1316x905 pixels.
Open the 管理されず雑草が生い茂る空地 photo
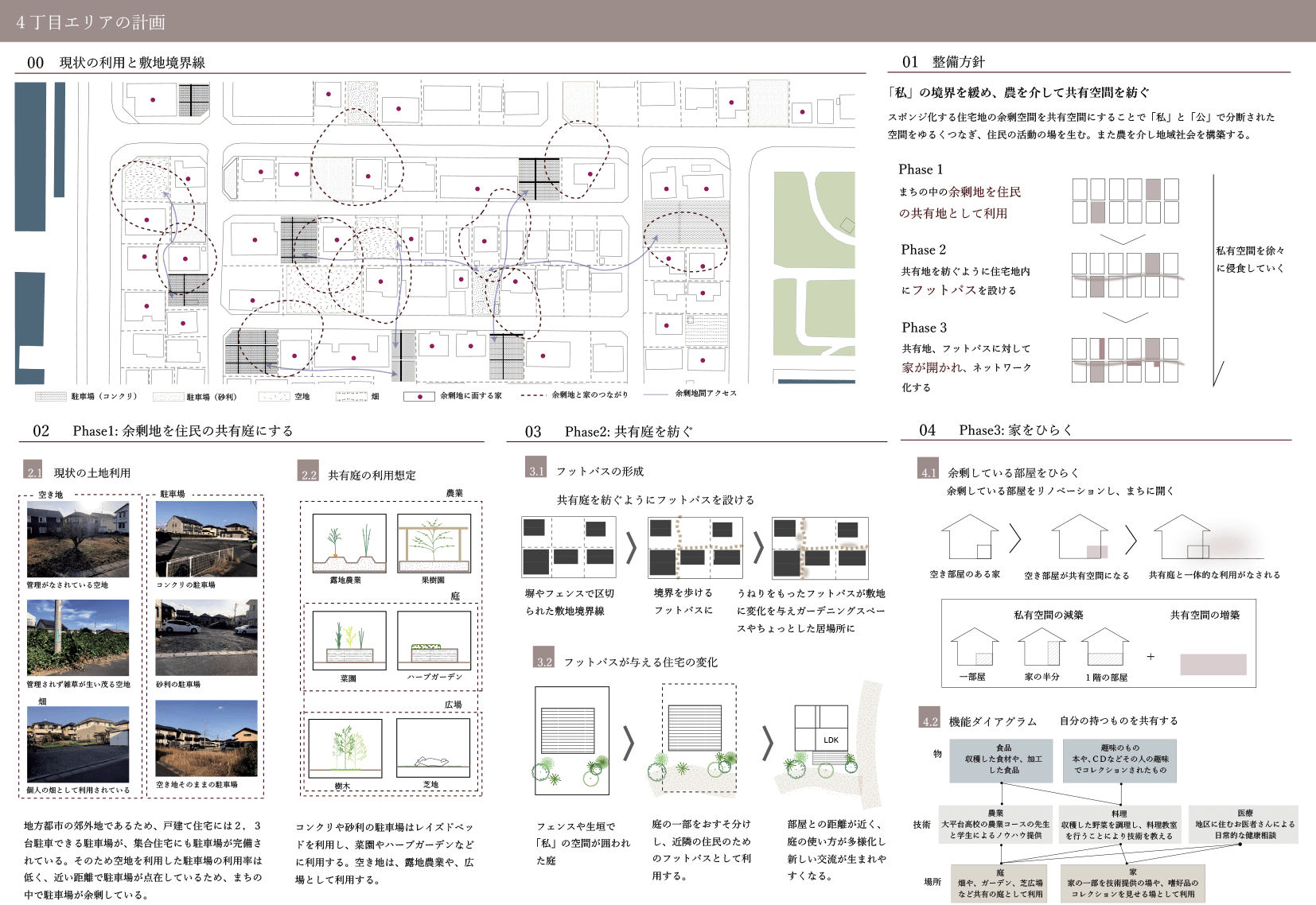(x=78, y=638)
